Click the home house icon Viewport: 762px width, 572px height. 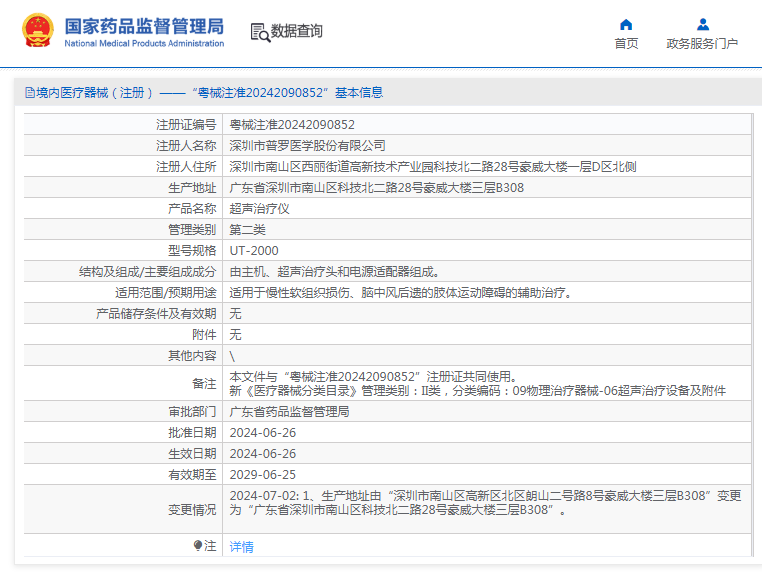626,24
